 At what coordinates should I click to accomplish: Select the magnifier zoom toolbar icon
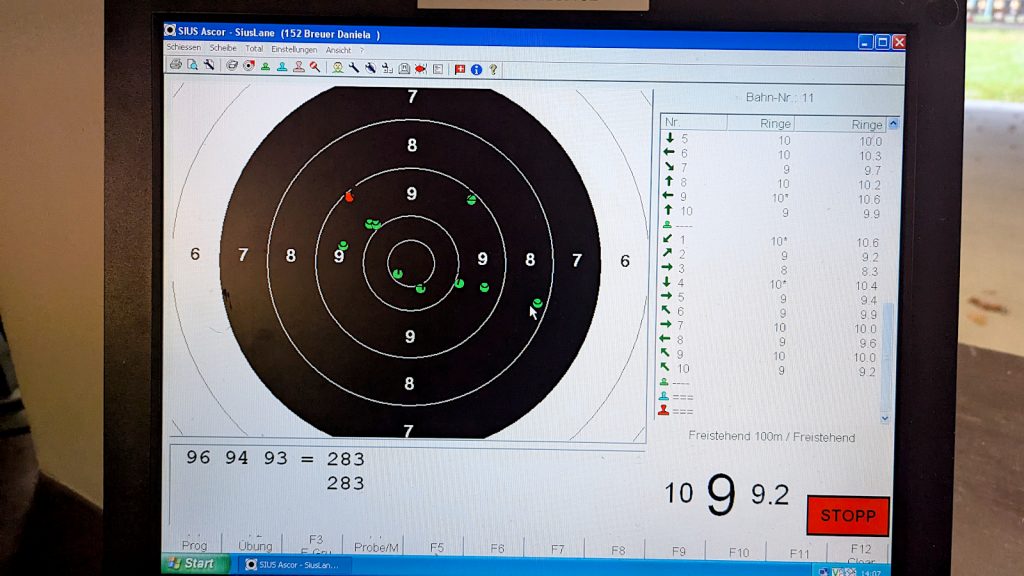(x=315, y=67)
